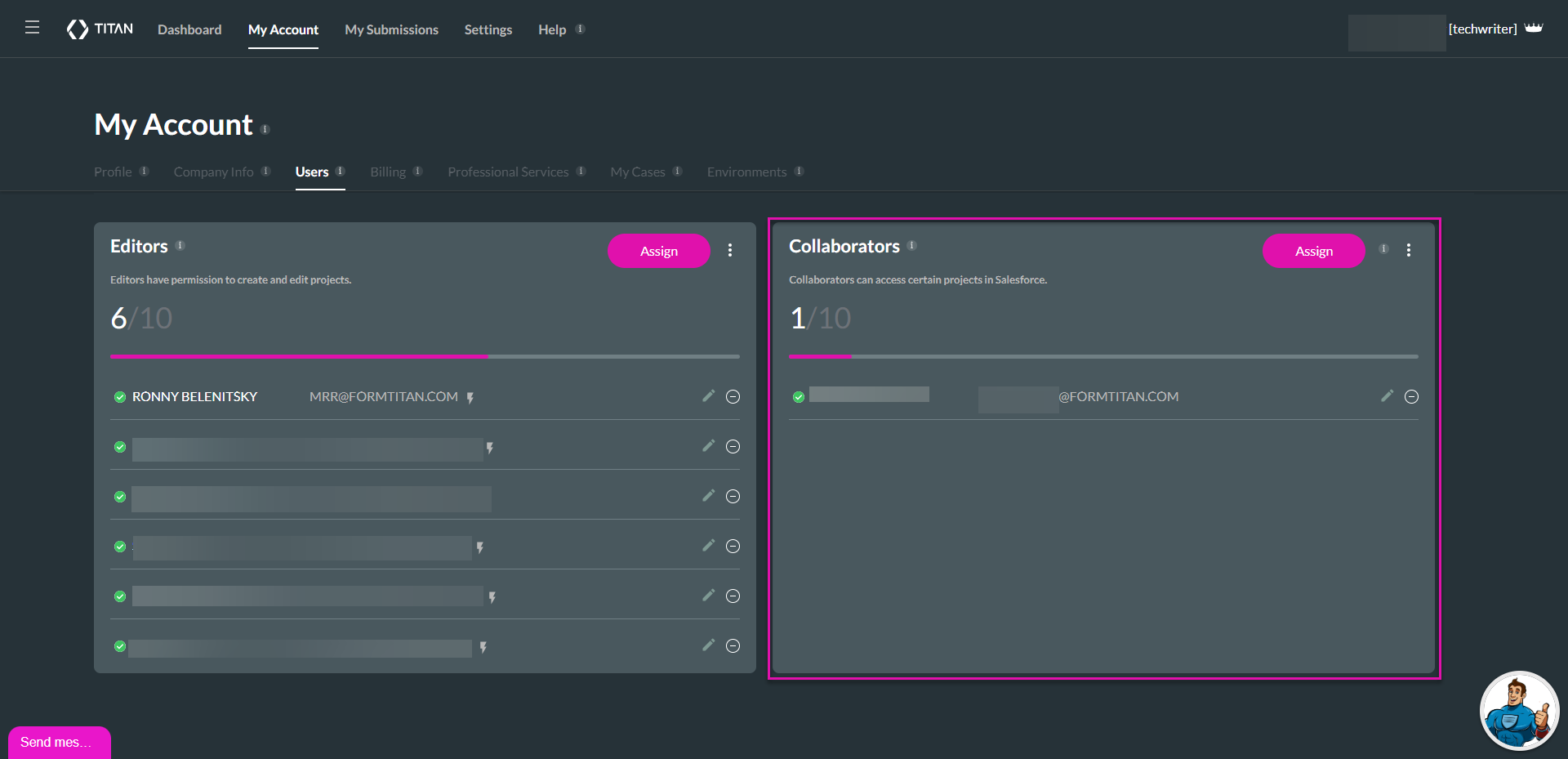
Task: Open Settings in top navigation
Action: 488,29
